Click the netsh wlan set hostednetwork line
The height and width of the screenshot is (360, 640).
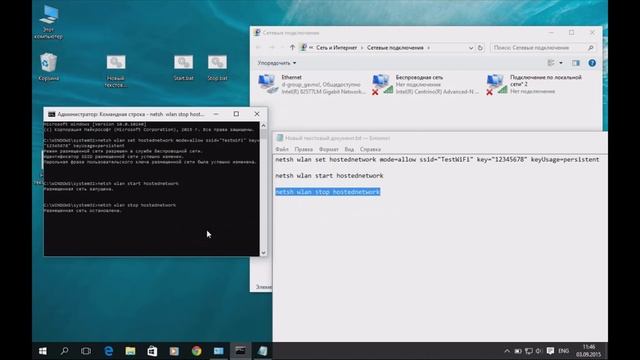click(437, 160)
